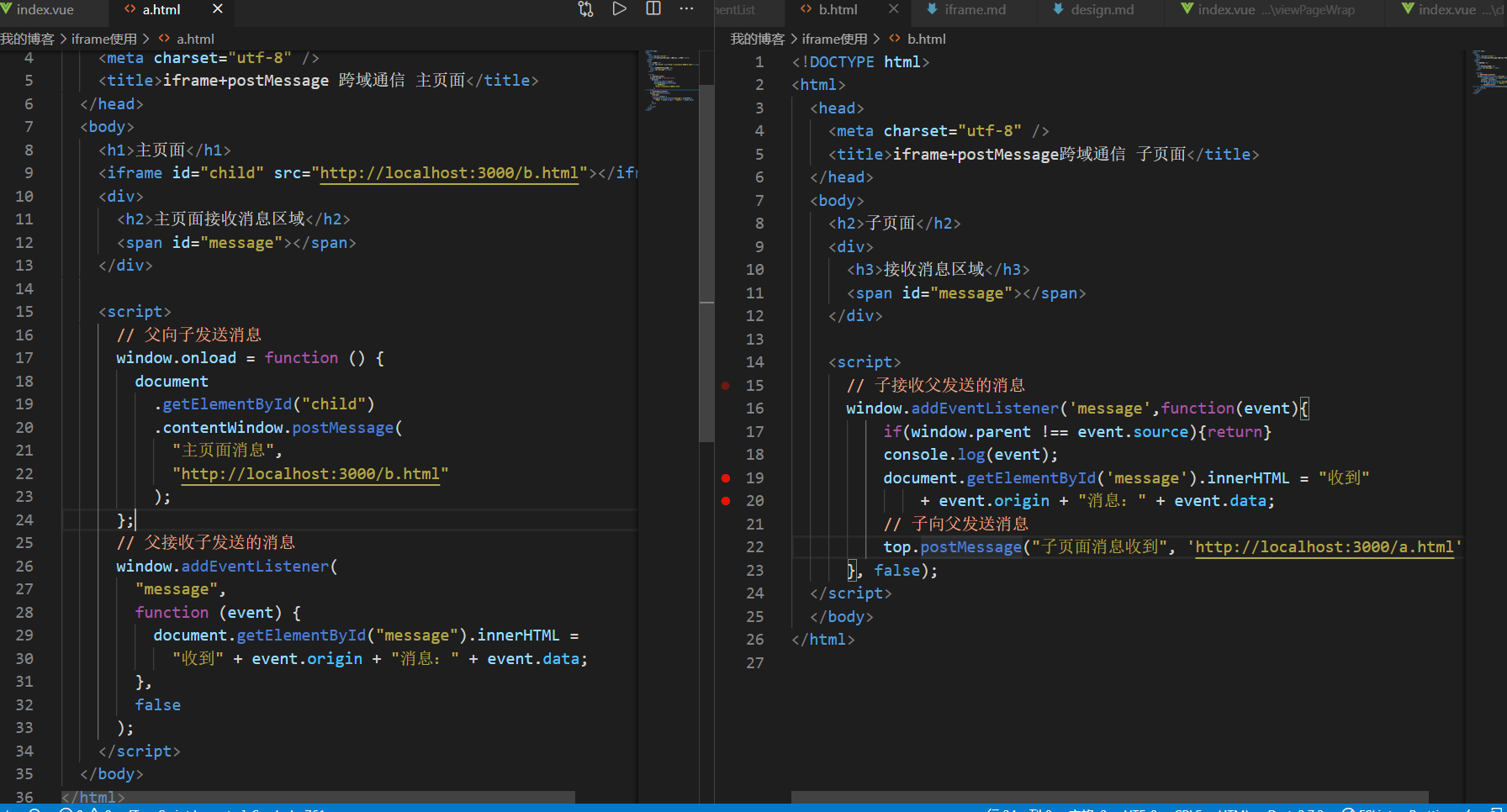Click the comment '父接收子发送的消息' in a.html

(219, 543)
